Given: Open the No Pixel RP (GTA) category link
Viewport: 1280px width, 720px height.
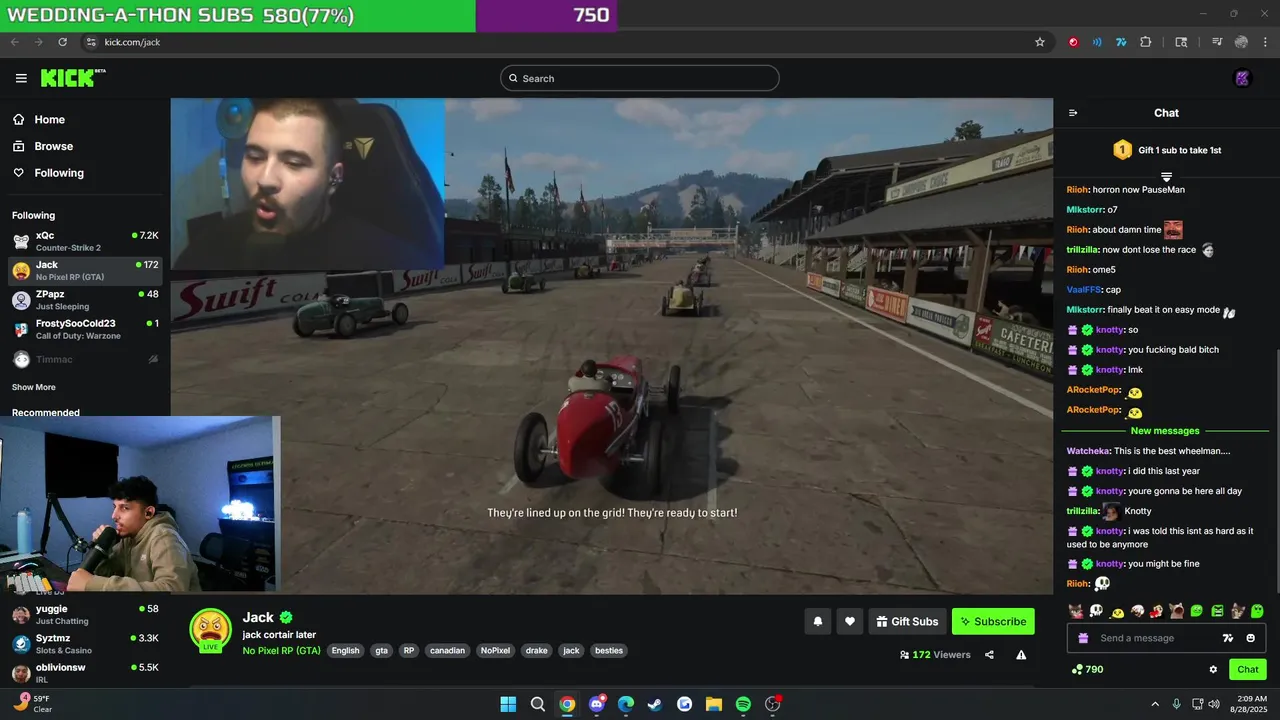Looking at the screenshot, I should (x=281, y=650).
